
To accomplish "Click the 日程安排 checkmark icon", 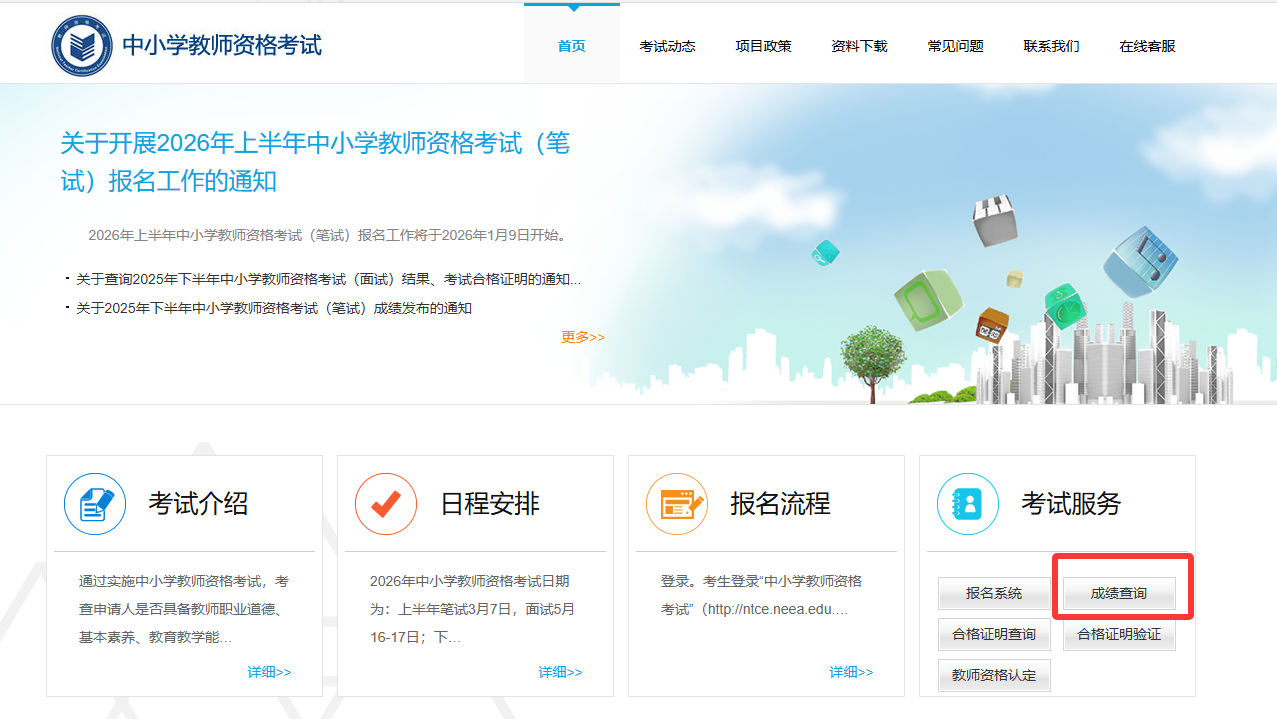I will pyautogui.click(x=386, y=503).
